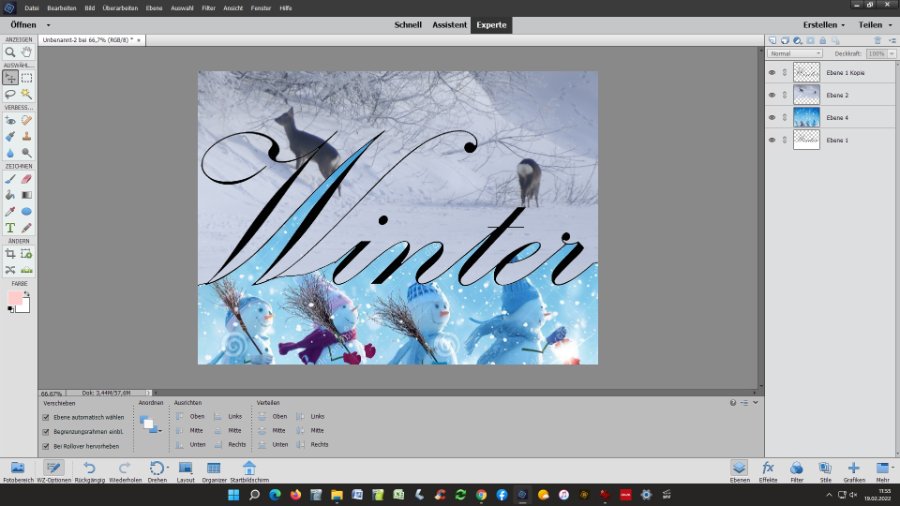900x506 pixels.
Task: Open the Deckkraft opacity dropdown arrow
Action: click(x=892, y=53)
